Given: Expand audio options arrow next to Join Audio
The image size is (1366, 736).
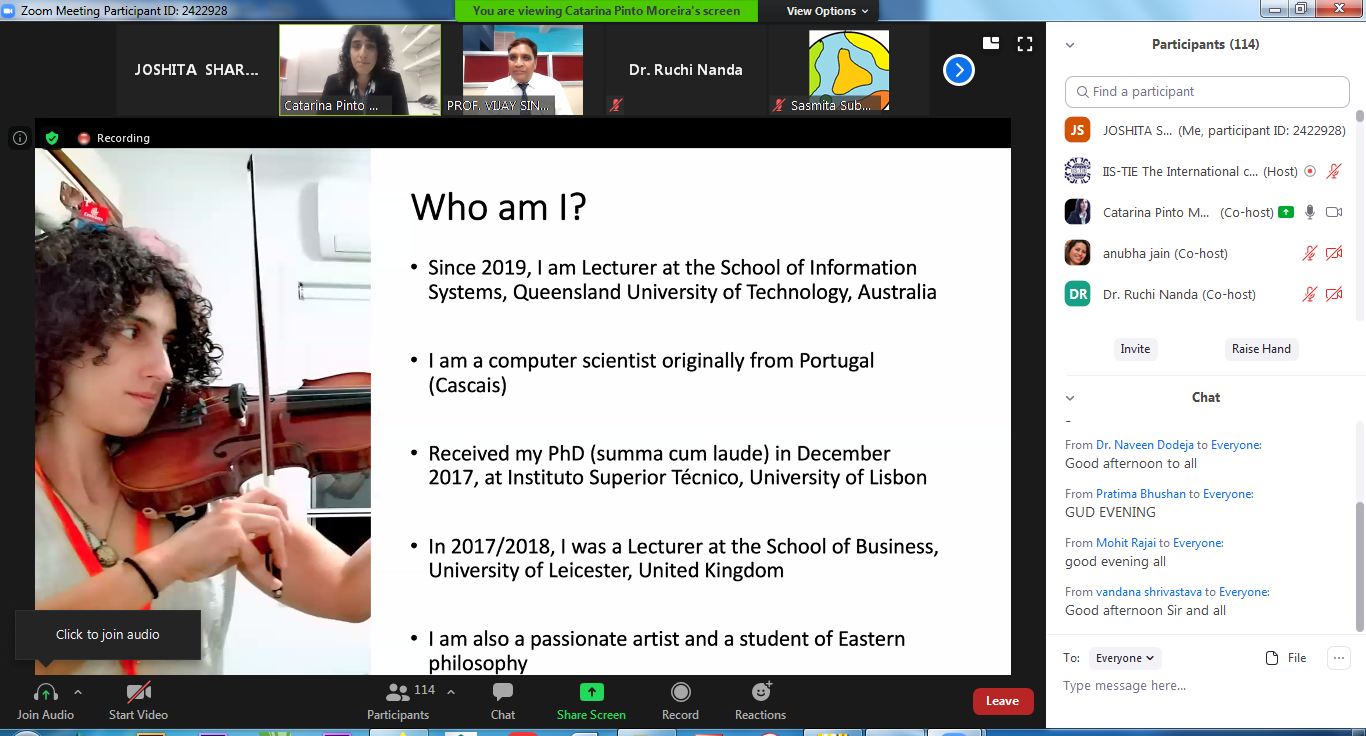Looking at the screenshot, I should coord(78,692).
